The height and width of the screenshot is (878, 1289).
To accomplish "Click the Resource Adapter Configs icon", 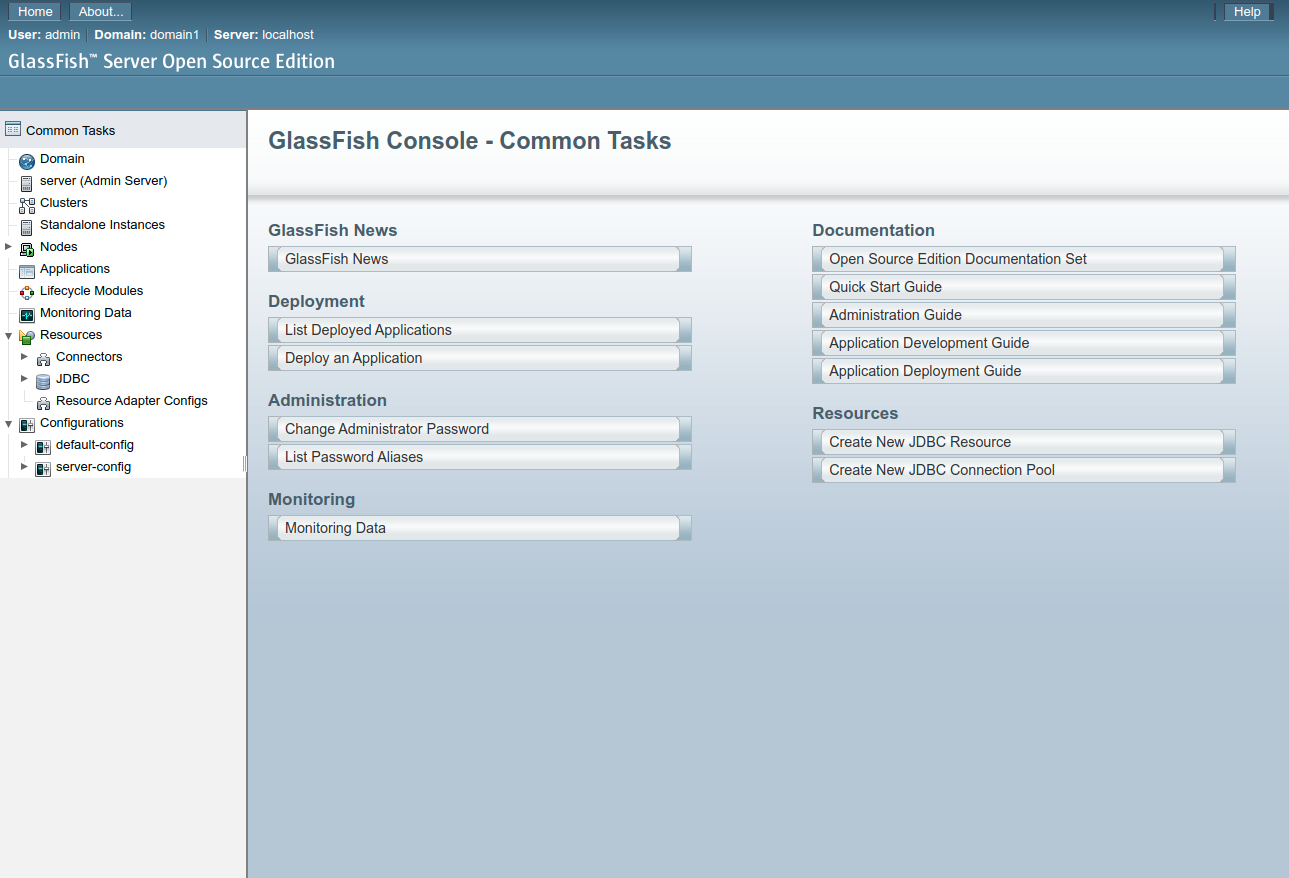I will coord(43,402).
